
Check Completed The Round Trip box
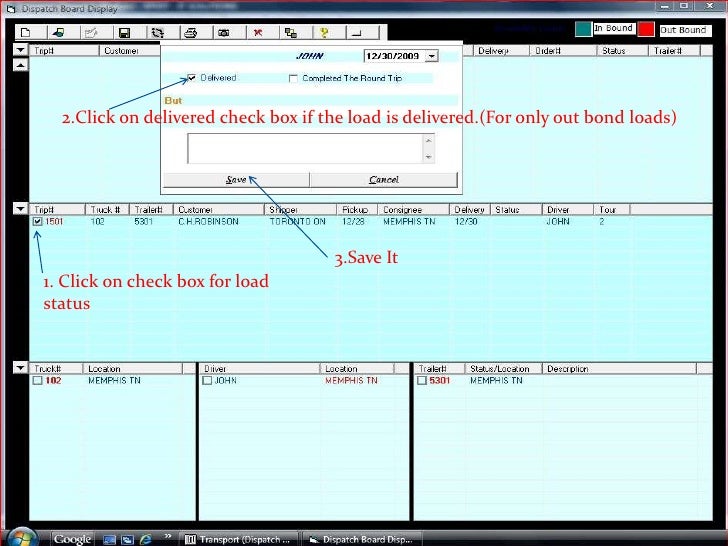(x=293, y=78)
